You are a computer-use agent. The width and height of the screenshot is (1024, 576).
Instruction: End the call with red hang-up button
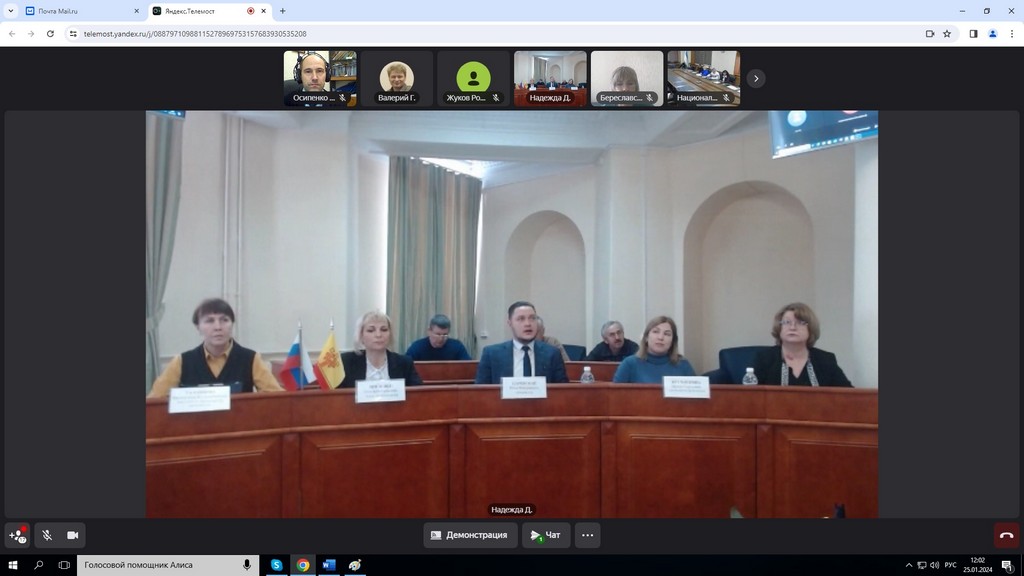pos(1006,535)
